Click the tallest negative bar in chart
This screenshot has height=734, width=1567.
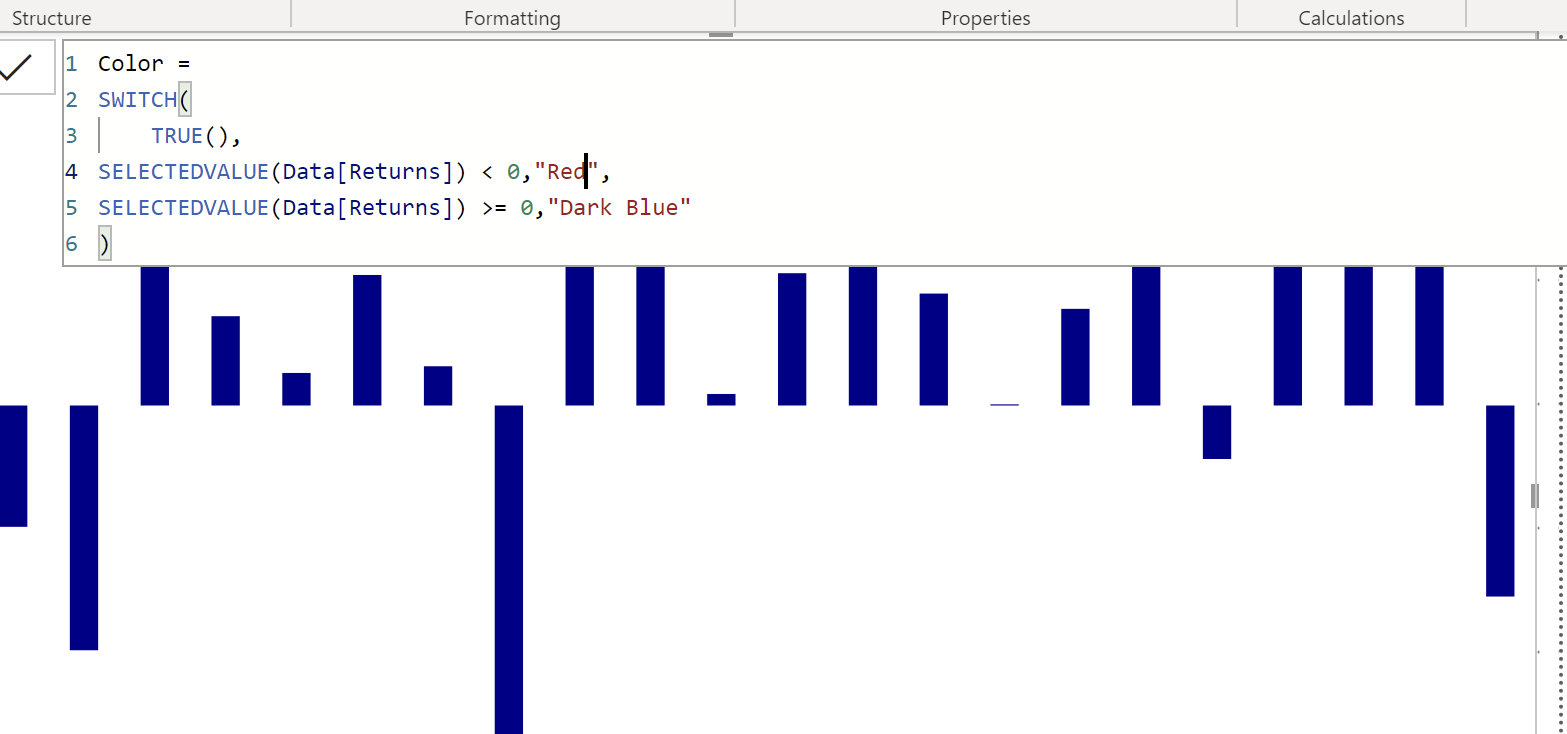point(509,569)
